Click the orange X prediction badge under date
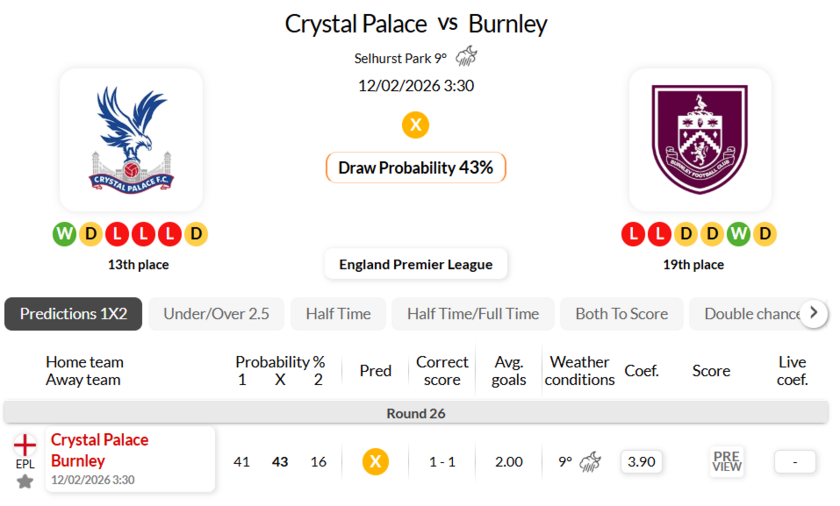 [415, 125]
